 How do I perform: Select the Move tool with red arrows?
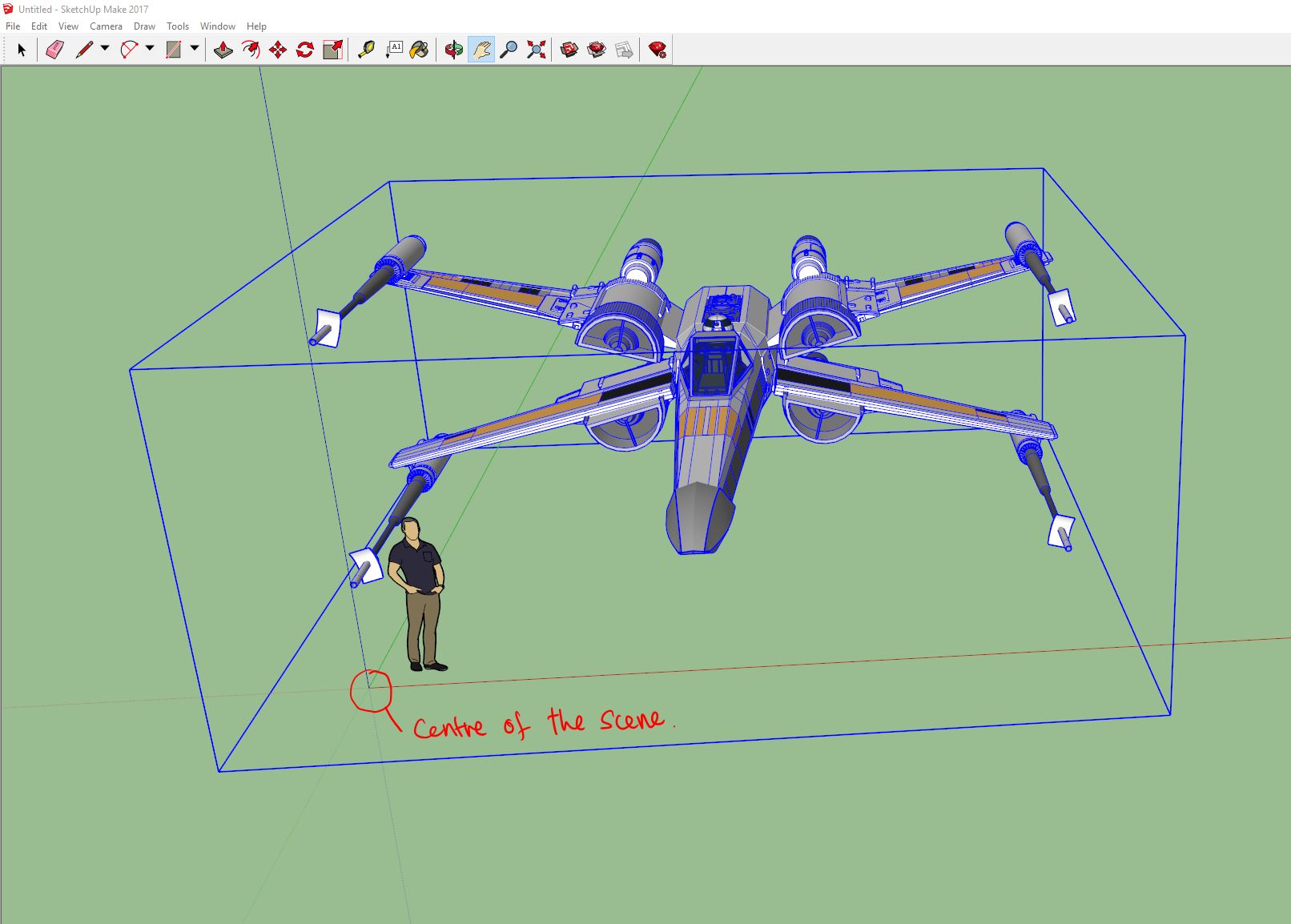pyautogui.click(x=278, y=50)
